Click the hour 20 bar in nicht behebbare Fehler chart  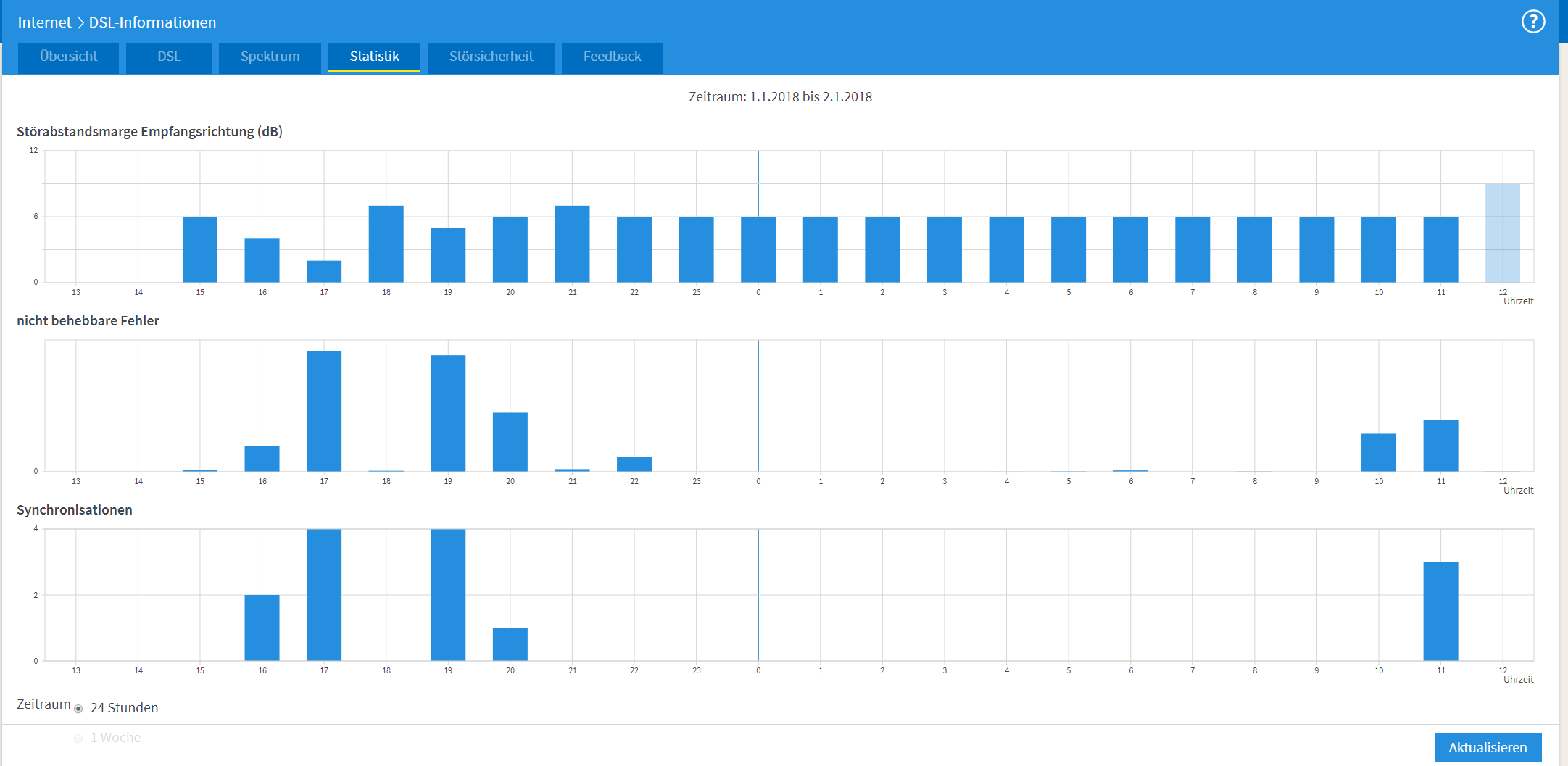[510, 442]
